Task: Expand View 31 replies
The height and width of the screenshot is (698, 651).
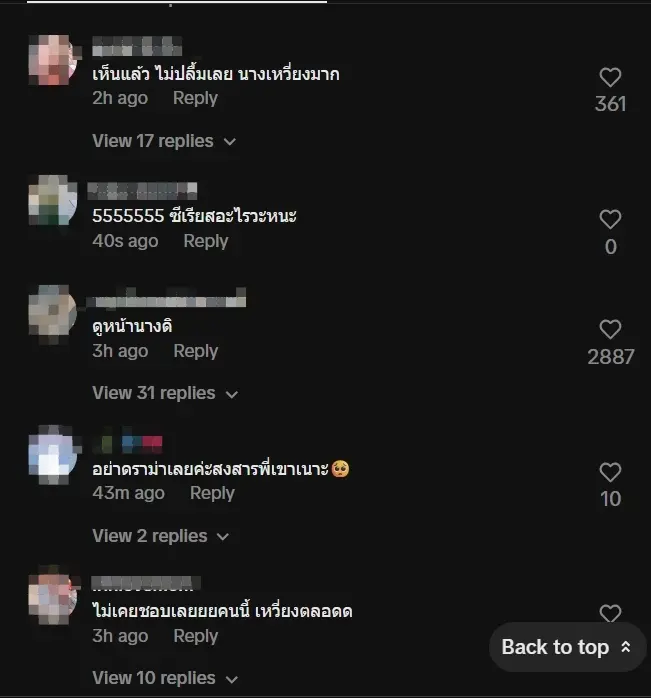Action: 165,393
